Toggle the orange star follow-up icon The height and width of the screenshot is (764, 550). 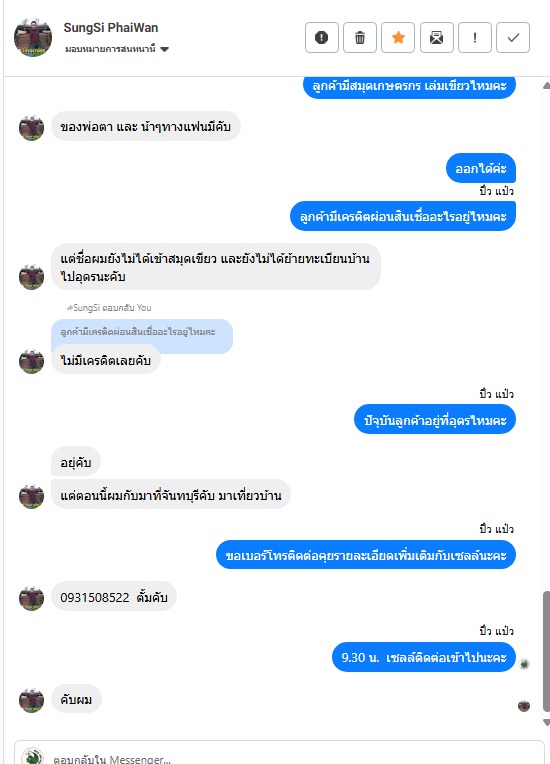click(398, 38)
